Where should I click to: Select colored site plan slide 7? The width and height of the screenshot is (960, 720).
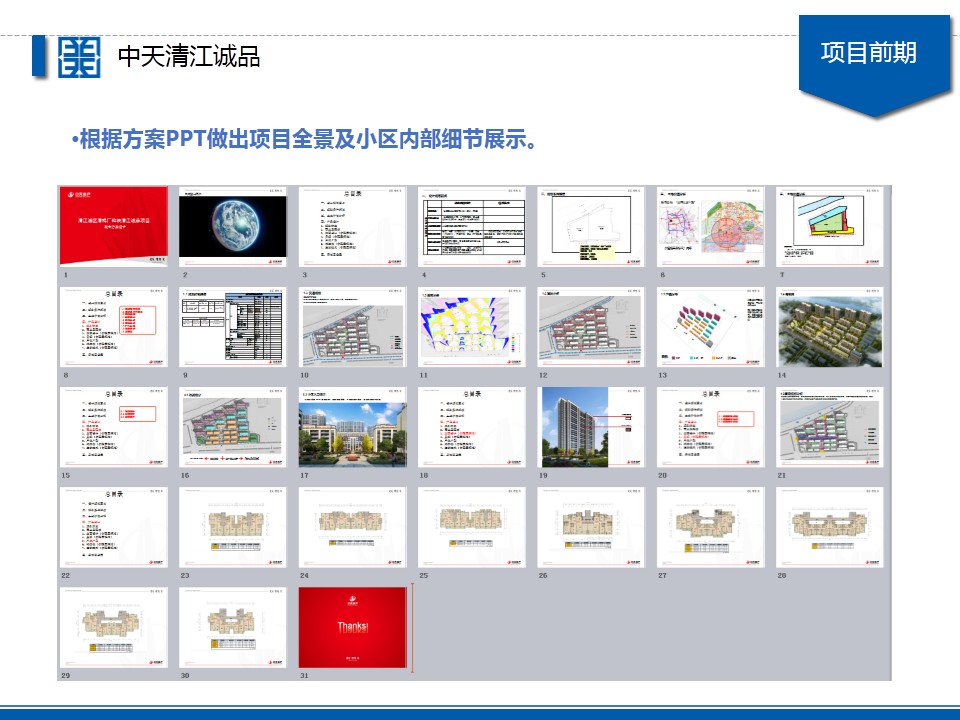pos(830,226)
